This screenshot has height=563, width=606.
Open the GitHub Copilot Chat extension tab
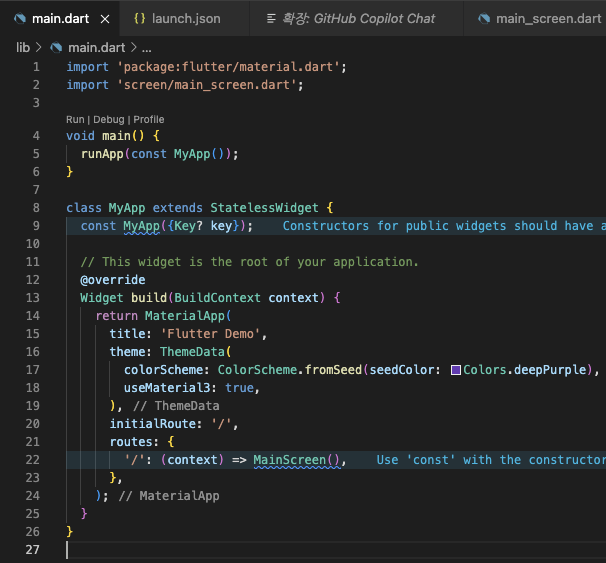358,19
